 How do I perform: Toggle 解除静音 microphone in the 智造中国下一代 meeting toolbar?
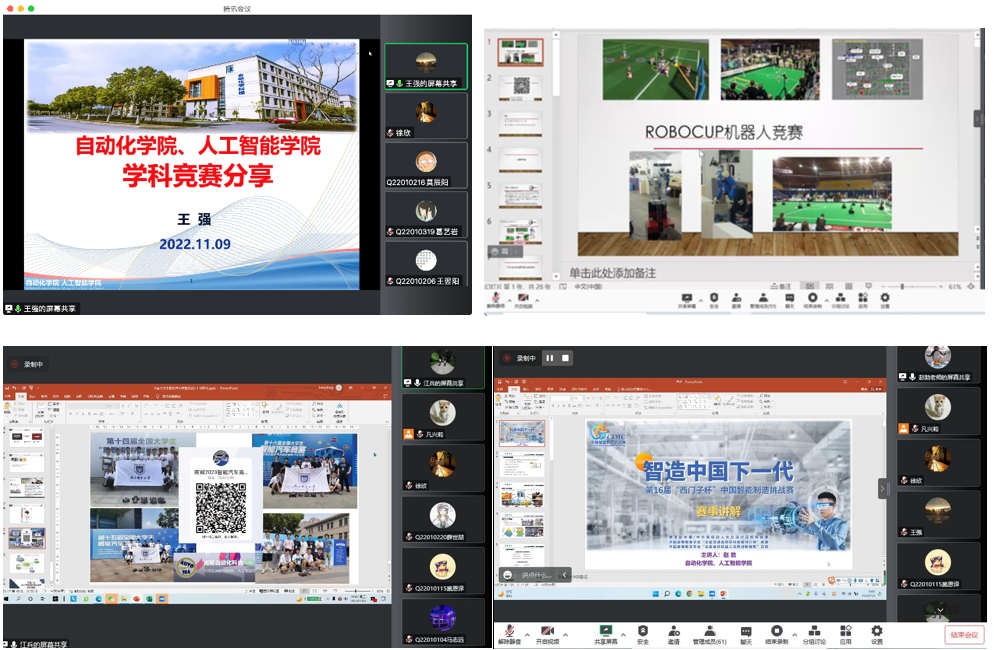(509, 635)
